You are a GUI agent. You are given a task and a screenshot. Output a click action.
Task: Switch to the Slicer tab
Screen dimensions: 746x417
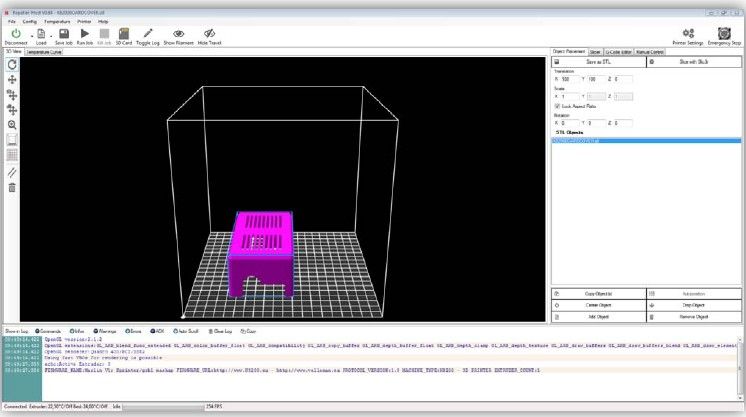click(x=595, y=52)
